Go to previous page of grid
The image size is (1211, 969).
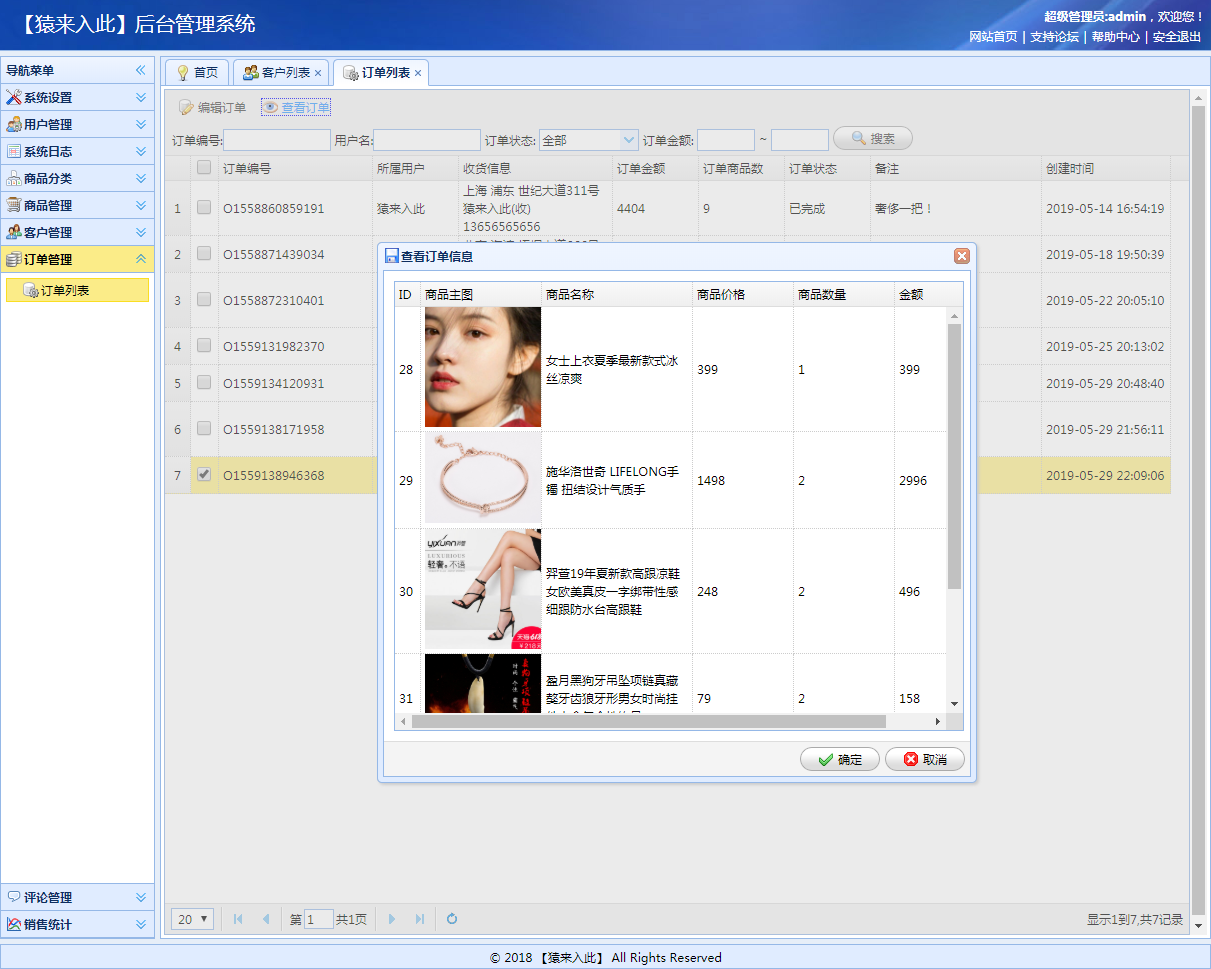(x=265, y=919)
